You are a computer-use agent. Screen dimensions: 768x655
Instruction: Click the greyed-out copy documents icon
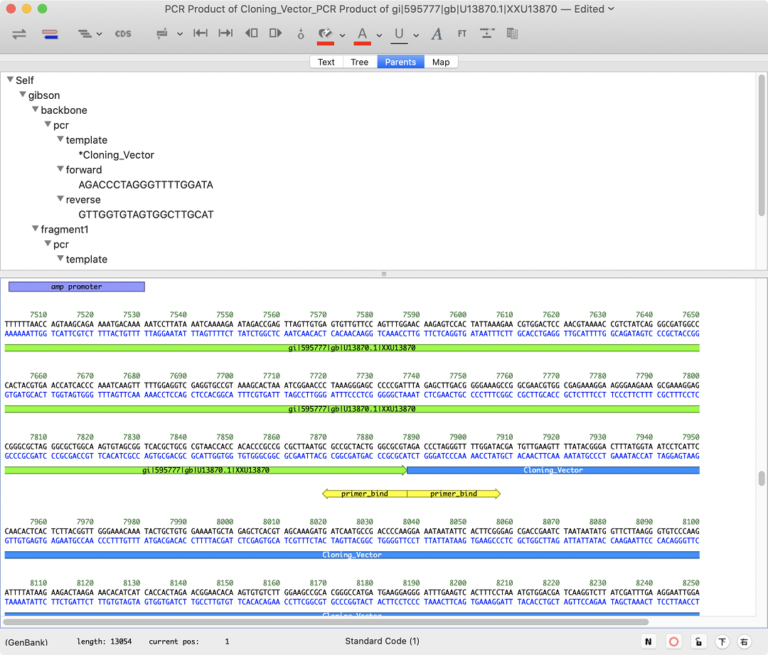click(x=512, y=33)
